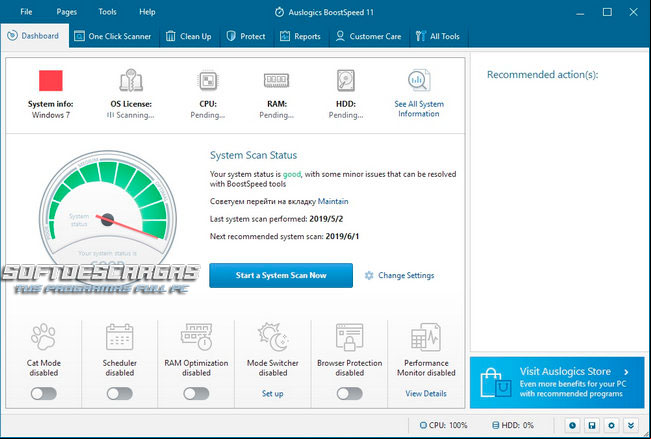Open the Reports tab
Screen dimensions: 651x439
click(300, 37)
